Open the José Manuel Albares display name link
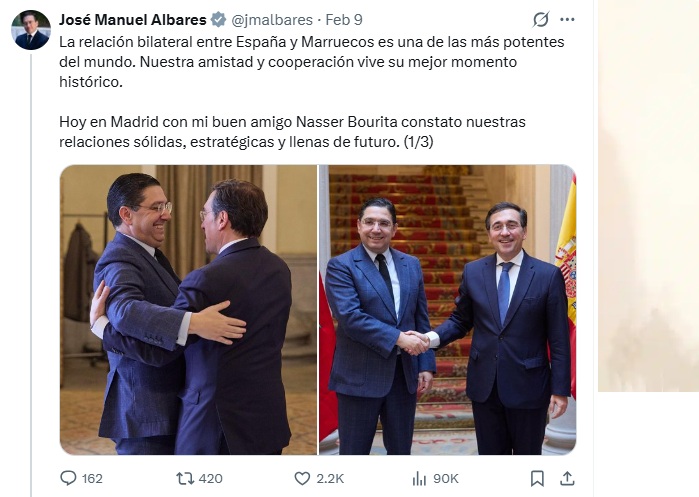 pos(133,20)
